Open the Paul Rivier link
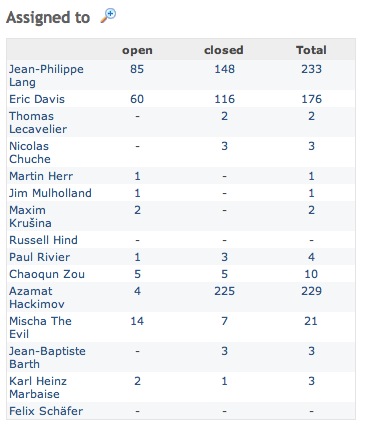The image size is (365, 437). (x=40, y=257)
